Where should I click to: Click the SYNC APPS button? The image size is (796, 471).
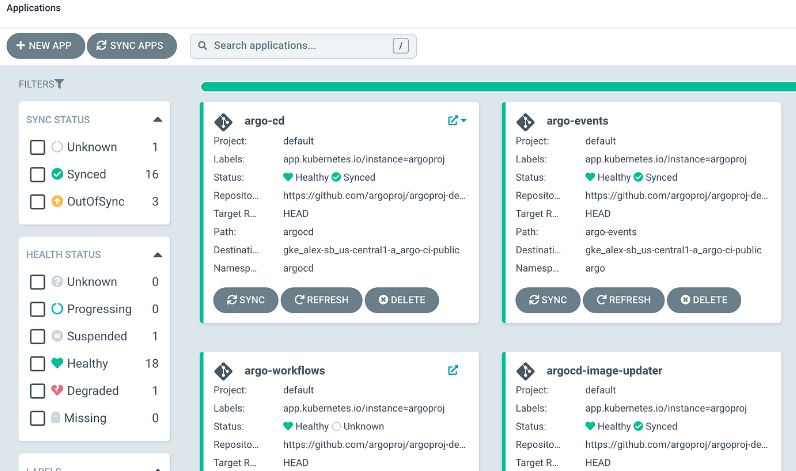[132, 46]
